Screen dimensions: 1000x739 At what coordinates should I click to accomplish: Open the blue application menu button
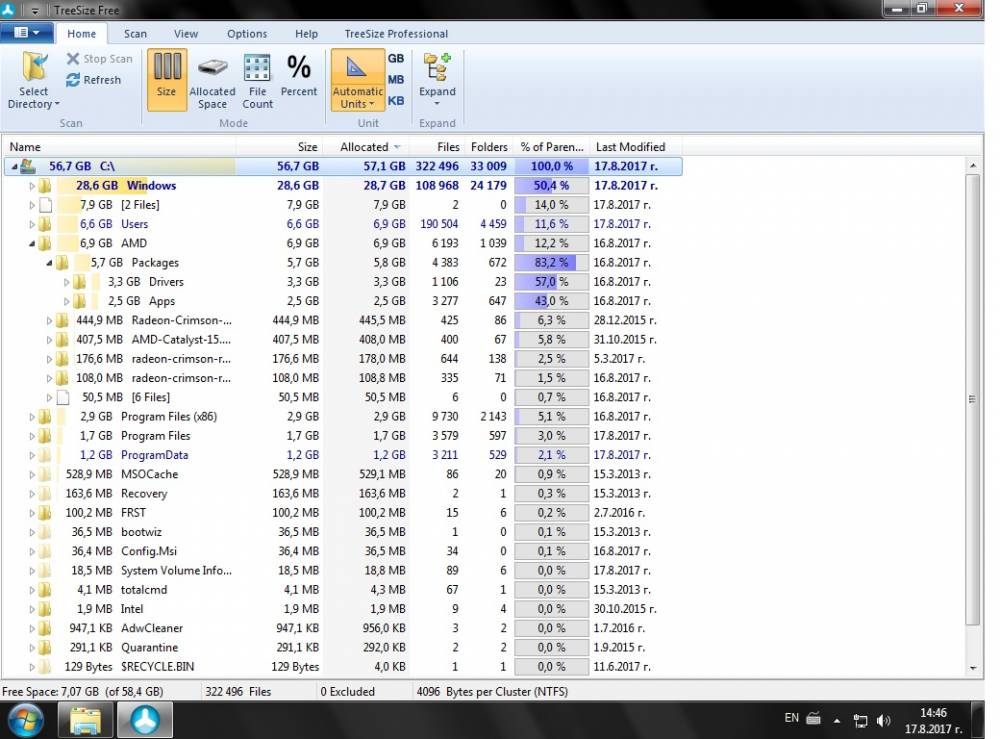click(x=27, y=33)
